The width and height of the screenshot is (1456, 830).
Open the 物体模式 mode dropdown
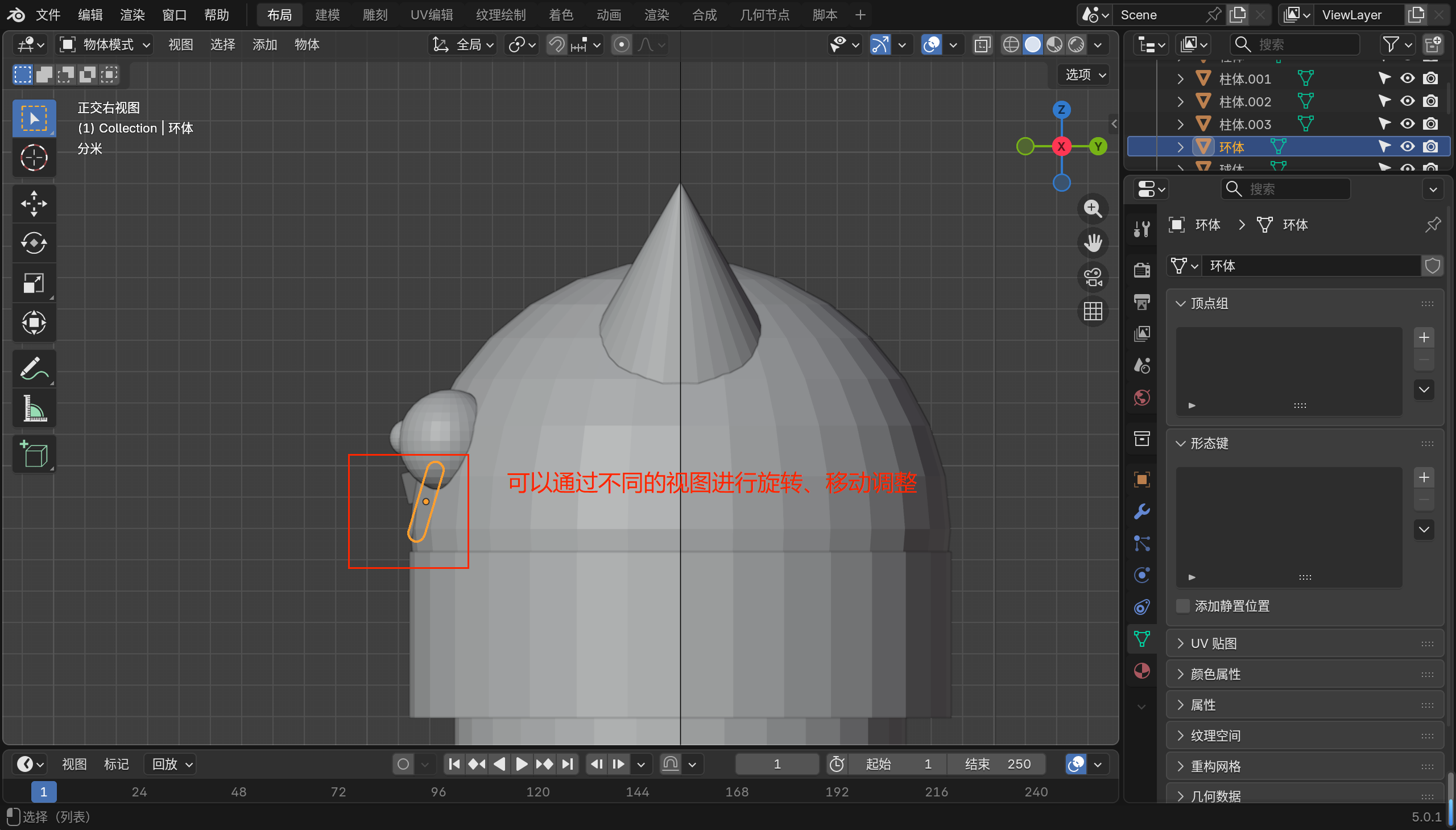pos(105,44)
